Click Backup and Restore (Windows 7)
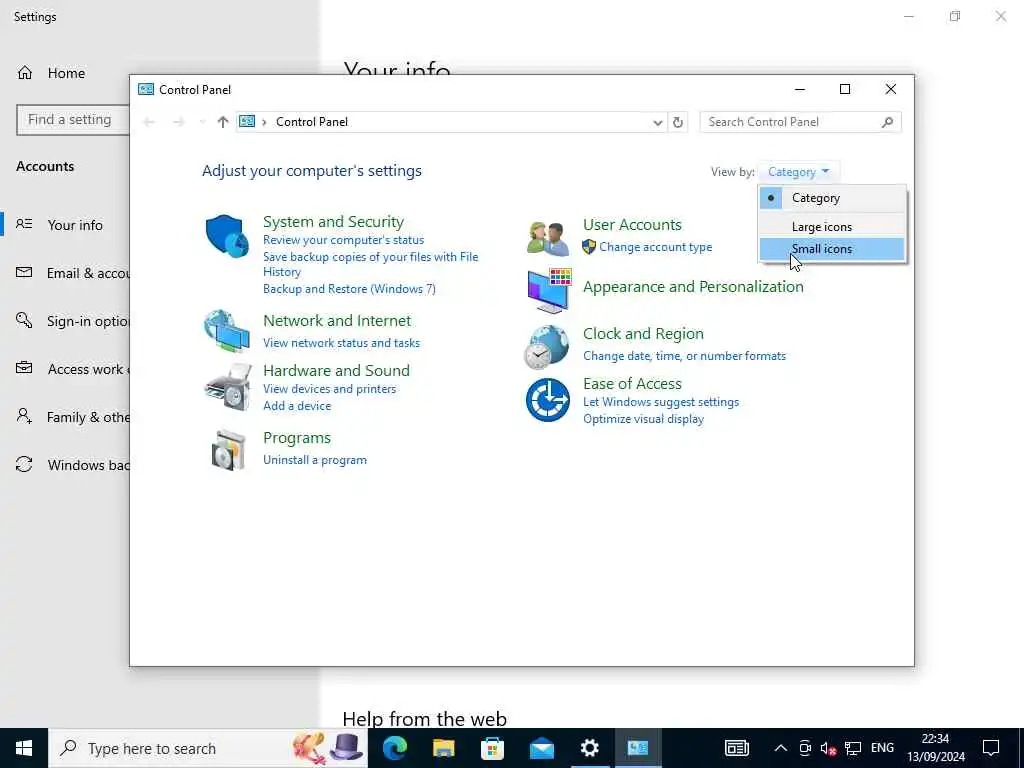The height and width of the screenshot is (768, 1024). point(349,289)
